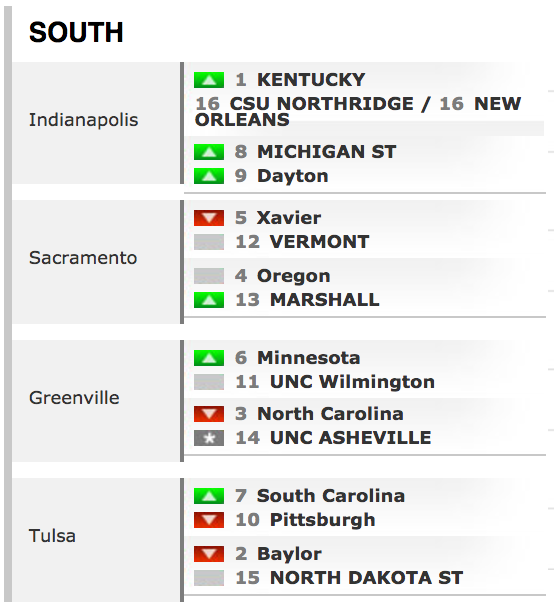
Task: Click gray indicator beside North Dakota St
Action: [x=209, y=578]
